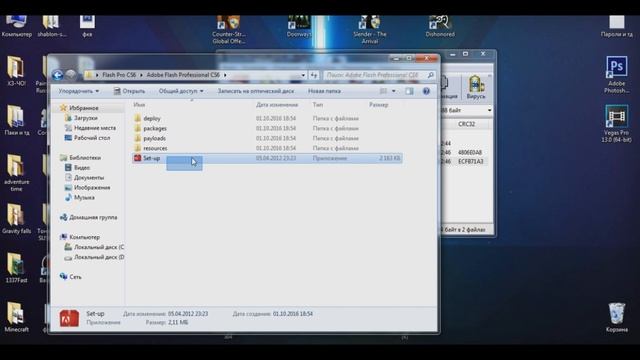Go back with Explorer back arrow
The height and width of the screenshot is (360, 640).
coord(58,75)
